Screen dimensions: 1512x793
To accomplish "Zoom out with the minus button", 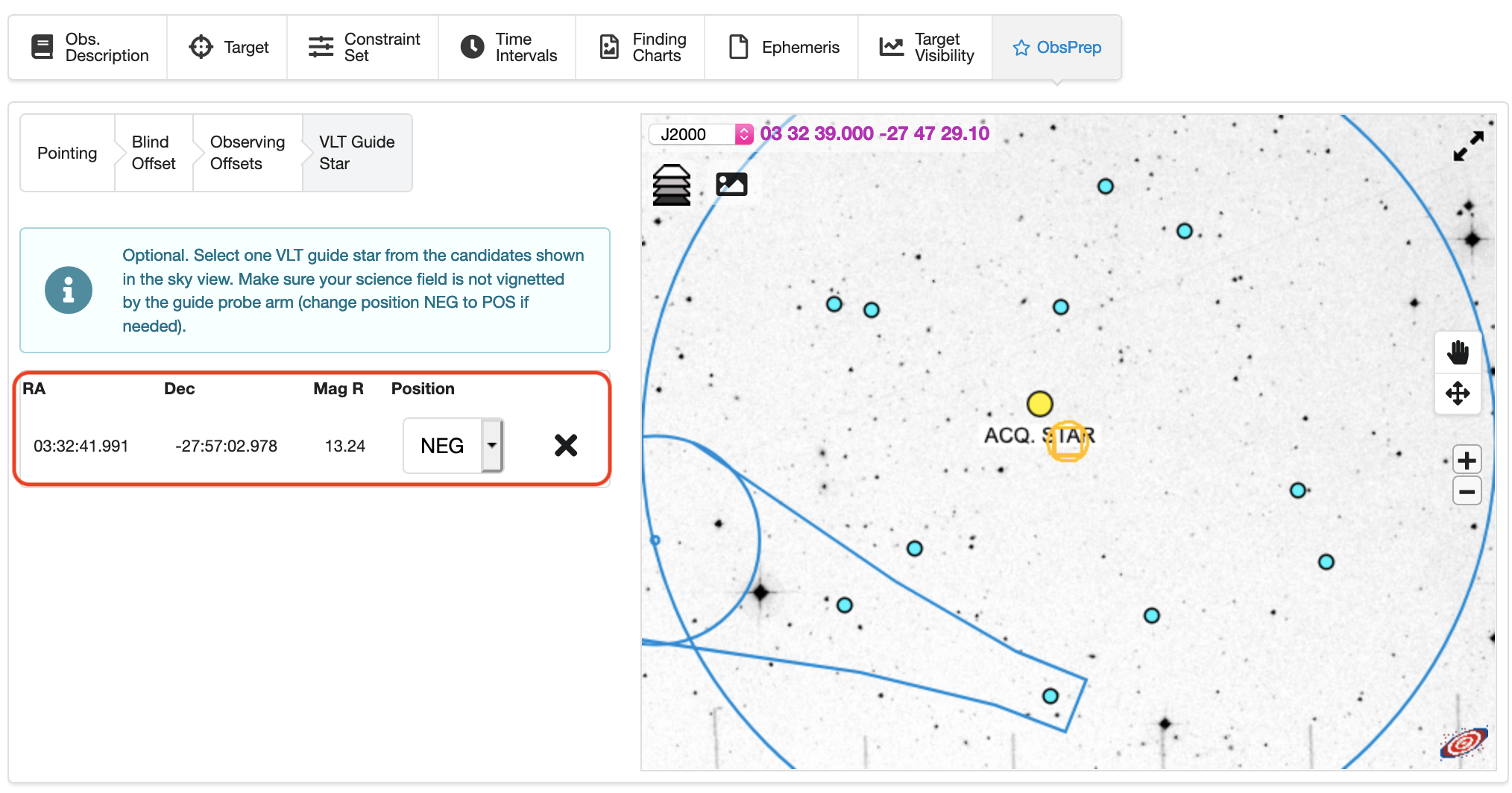I will pyautogui.click(x=1467, y=492).
